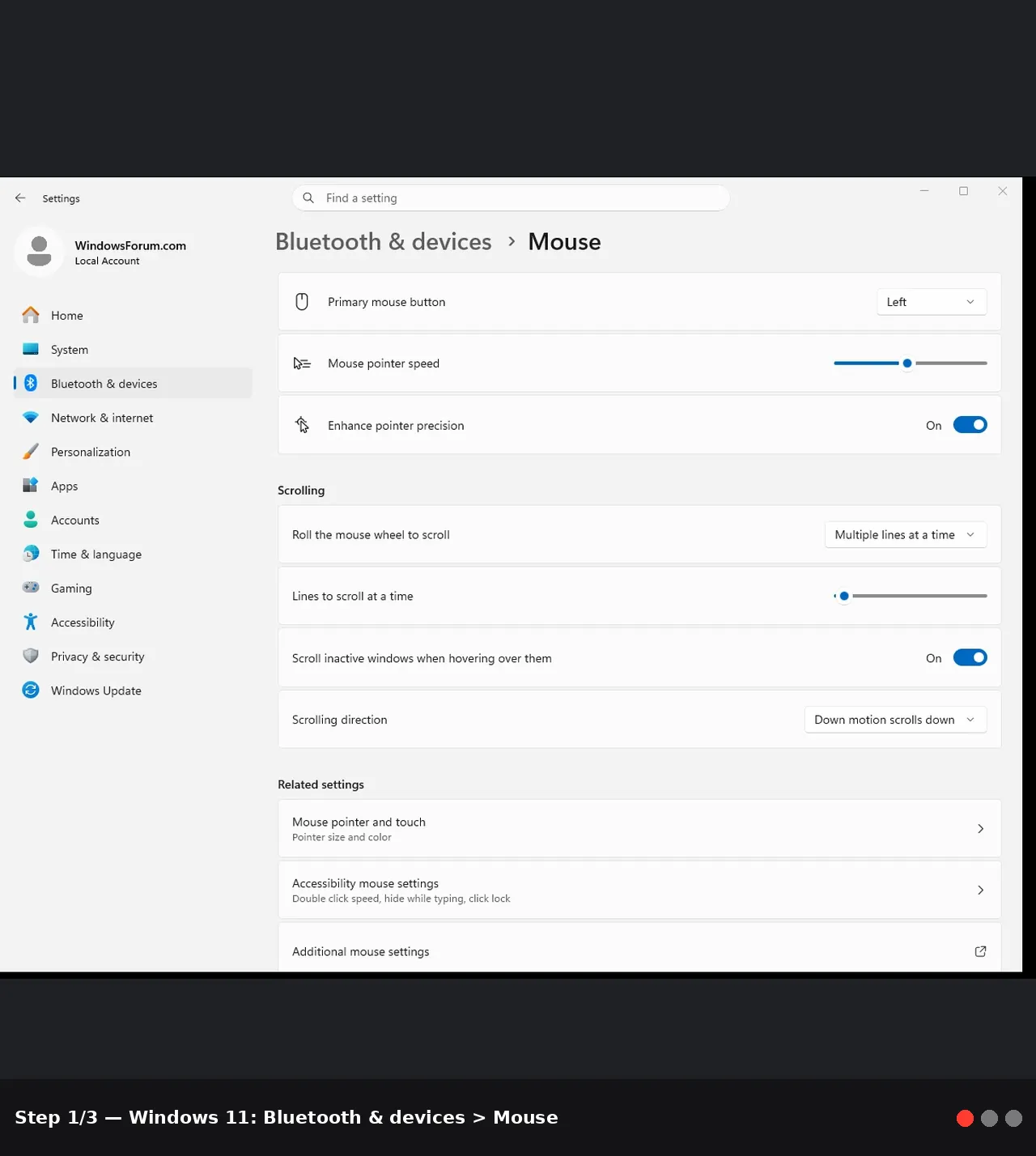Image resolution: width=1036 pixels, height=1156 pixels.
Task: Open the Home section
Action: pos(133,315)
